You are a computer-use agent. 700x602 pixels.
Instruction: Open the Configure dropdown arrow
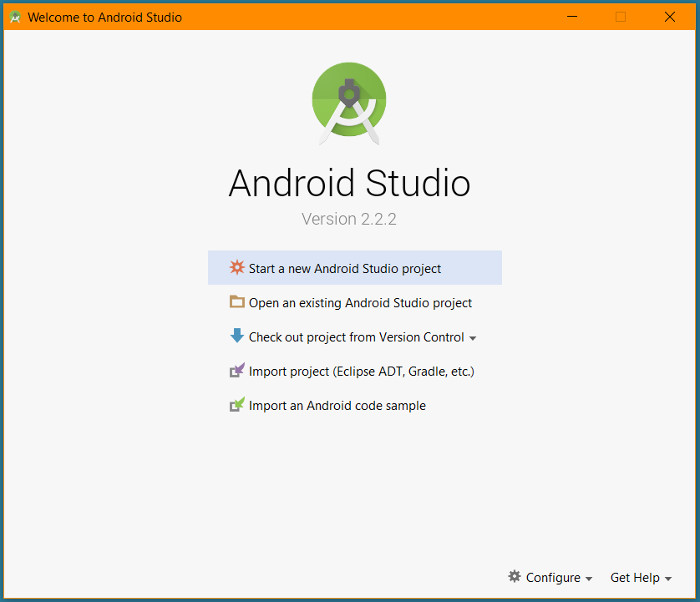[589, 579]
